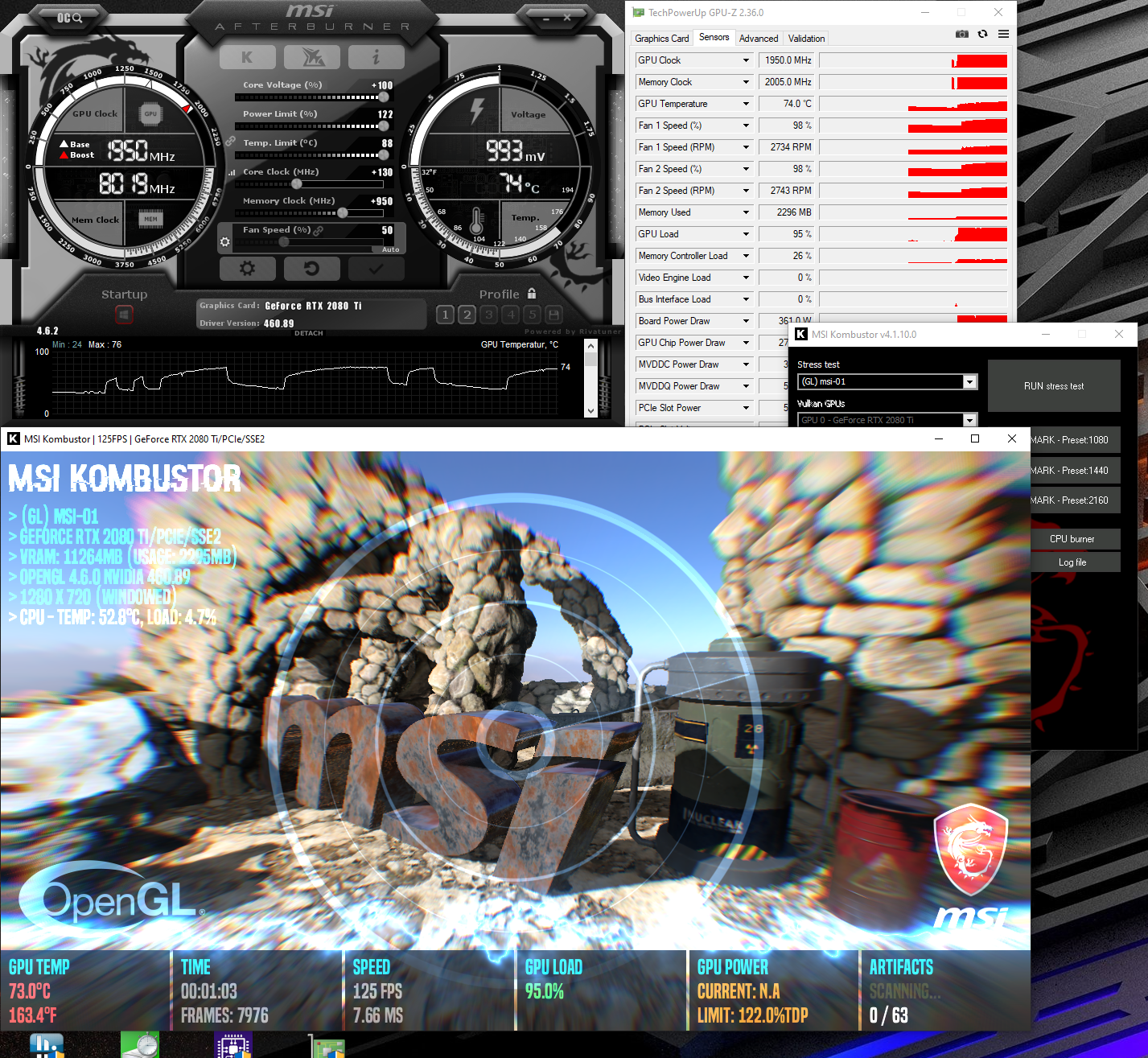
Task: Minimize the MSI Afterburner window
Action: [546, 17]
